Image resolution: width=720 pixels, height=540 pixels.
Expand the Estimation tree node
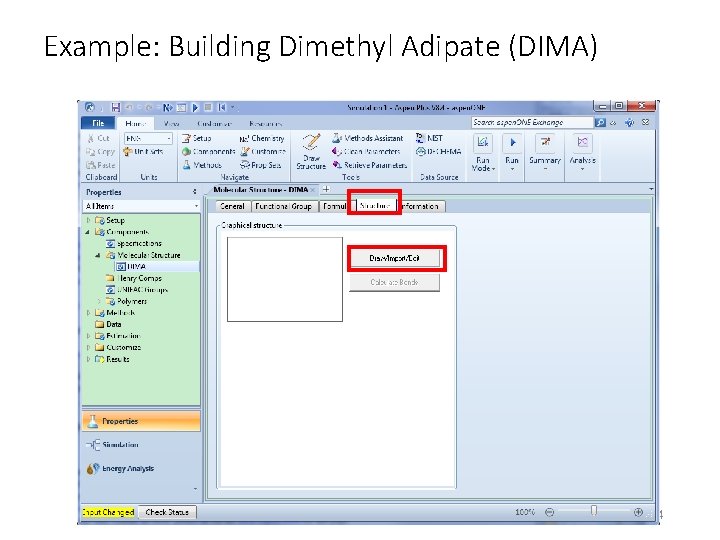(89, 336)
